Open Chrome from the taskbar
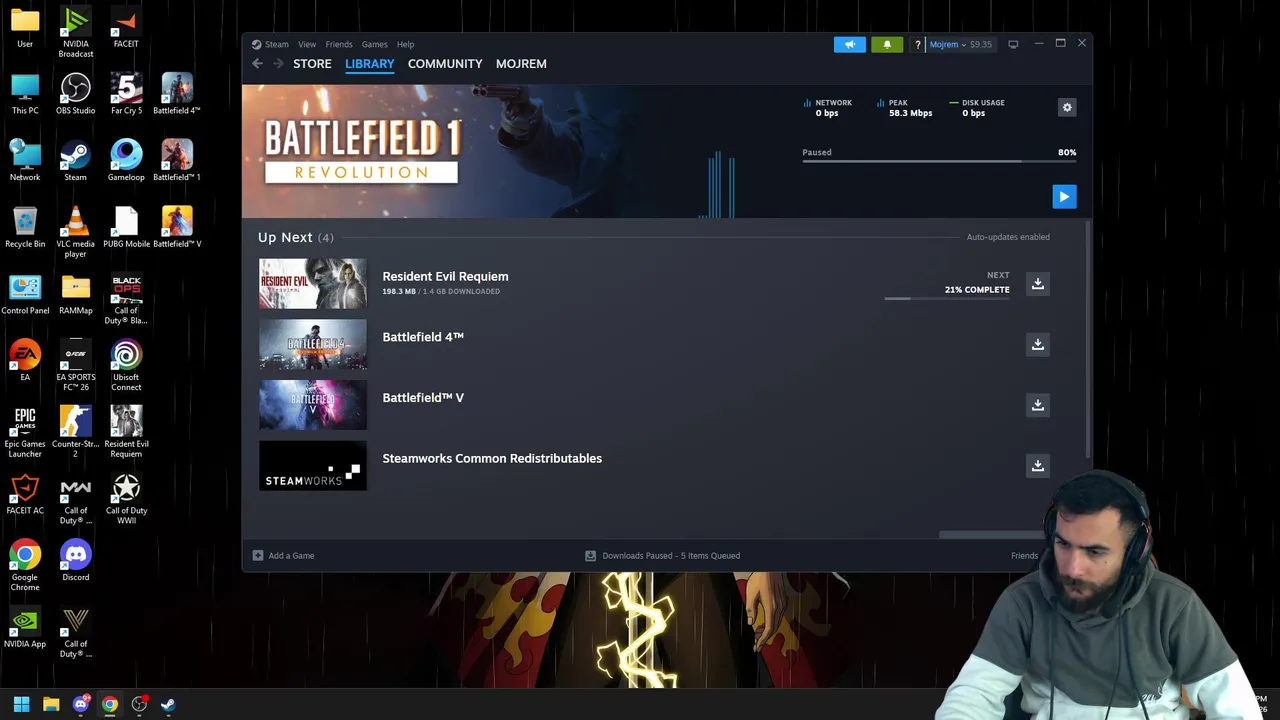1280x720 pixels. tap(110, 704)
